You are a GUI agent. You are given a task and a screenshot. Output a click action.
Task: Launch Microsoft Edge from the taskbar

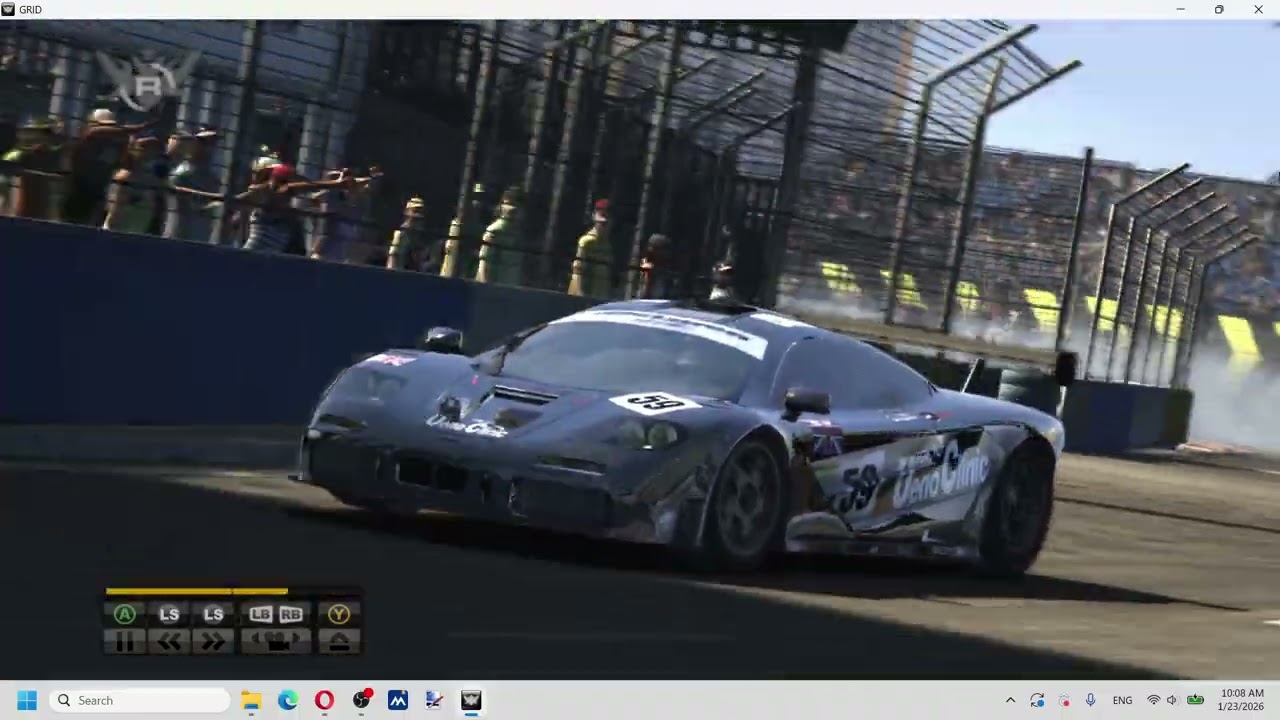(288, 700)
